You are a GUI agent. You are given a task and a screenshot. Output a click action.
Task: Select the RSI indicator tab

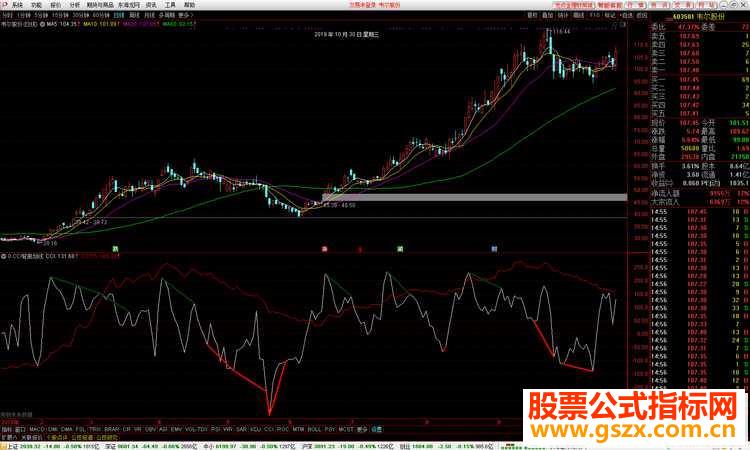pos(215,429)
